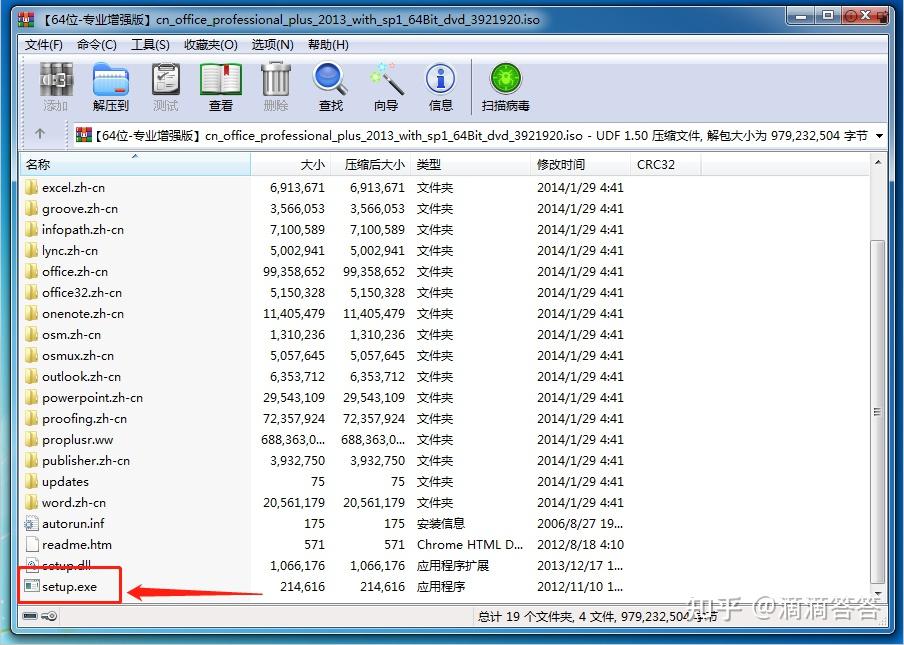The image size is (904, 645).
Task: Click packed size 1,066,176 cell
Action: (377, 565)
